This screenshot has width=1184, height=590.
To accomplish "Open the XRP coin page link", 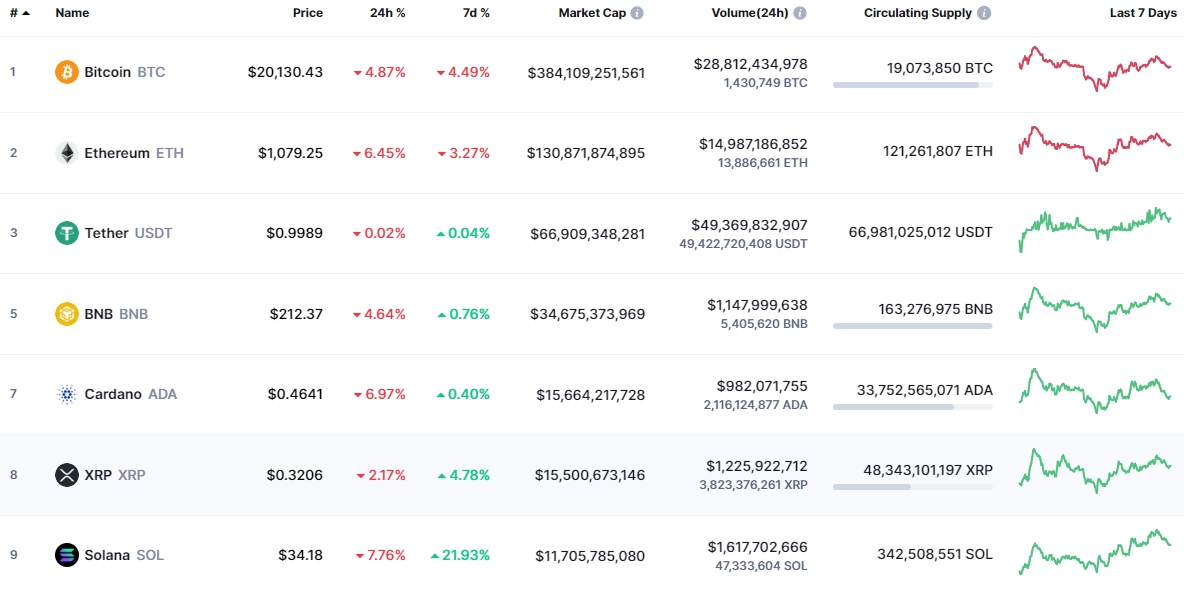I will point(100,475).
